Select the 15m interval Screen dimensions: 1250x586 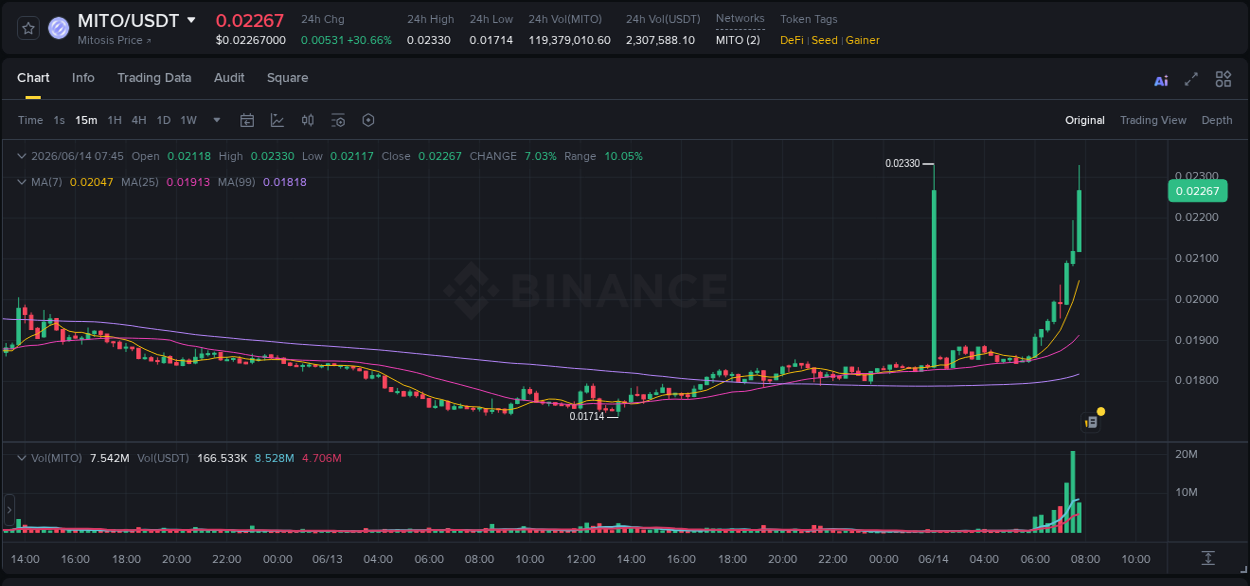click(86, 120)
